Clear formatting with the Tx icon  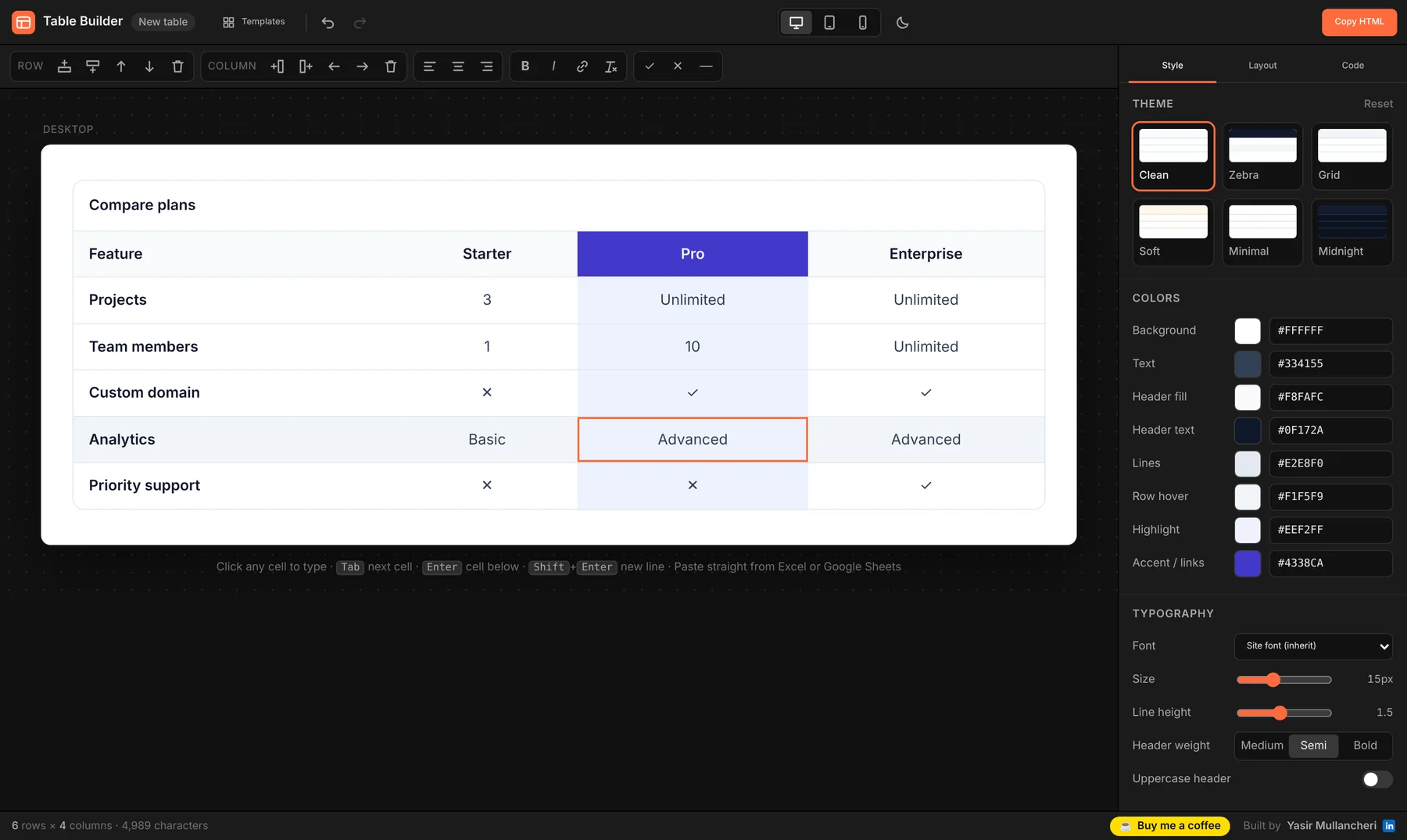coord(610,66)
